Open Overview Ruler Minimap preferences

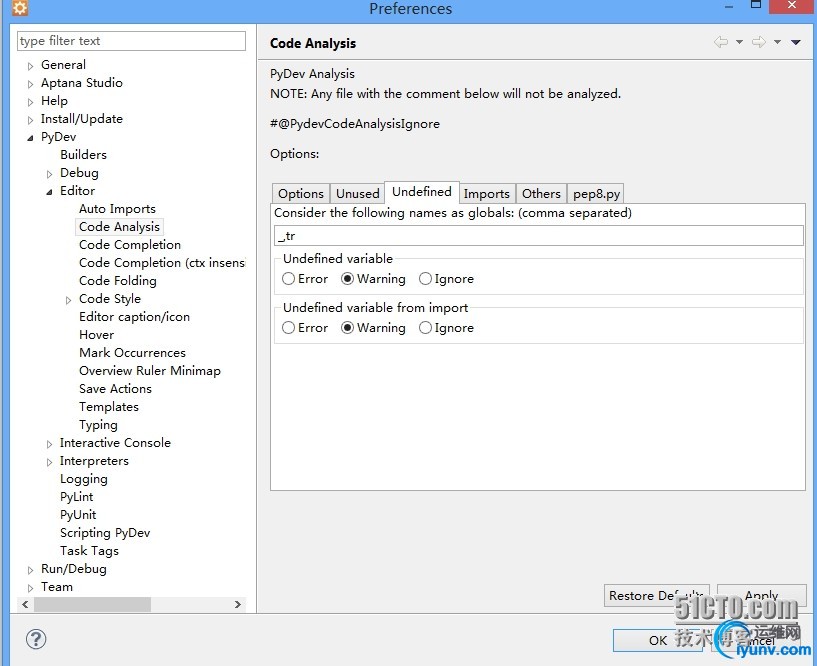click(x=150, y=371)
